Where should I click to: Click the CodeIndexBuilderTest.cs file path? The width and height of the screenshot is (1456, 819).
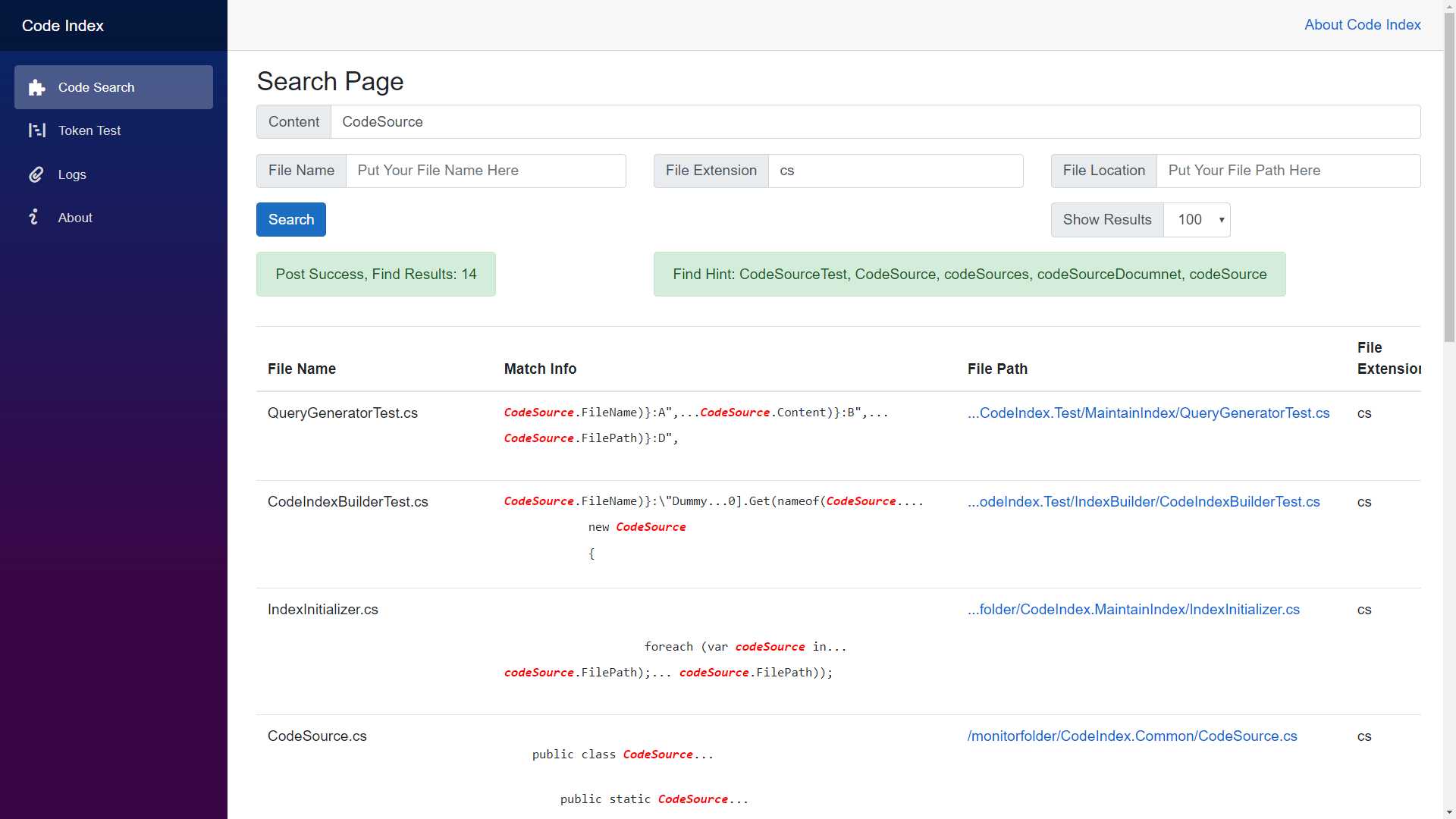[x=1143, y=501]
